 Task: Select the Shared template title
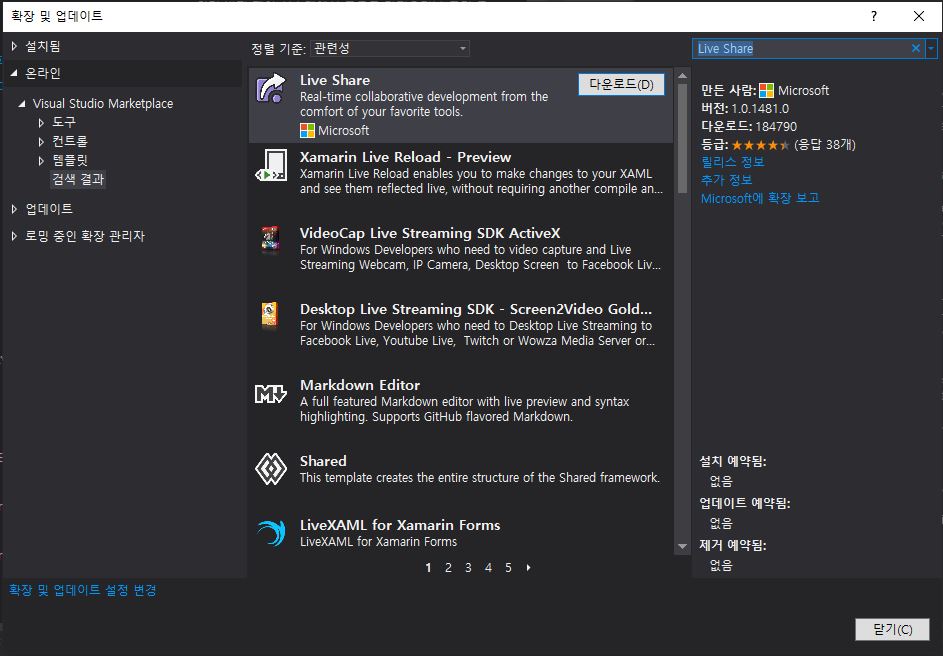pos(323,461)
